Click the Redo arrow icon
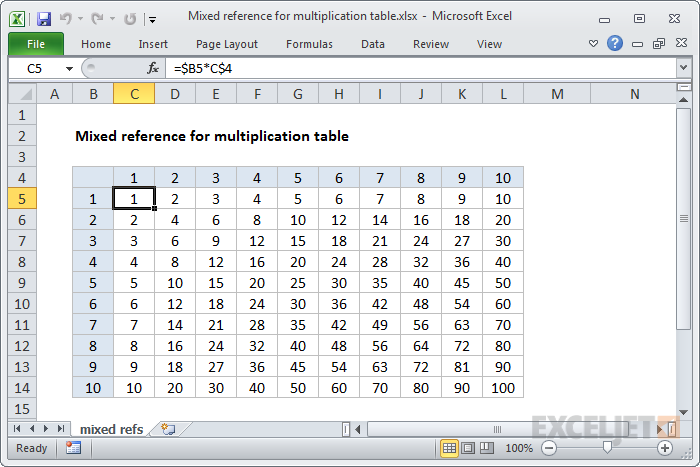 (x=97, y=19)
